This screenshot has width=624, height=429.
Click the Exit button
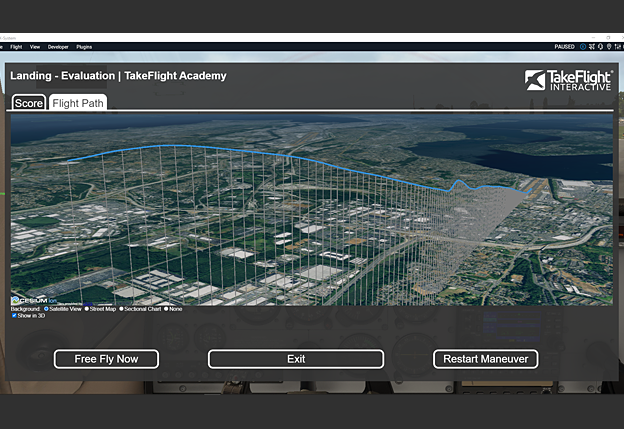coord(296,359)
